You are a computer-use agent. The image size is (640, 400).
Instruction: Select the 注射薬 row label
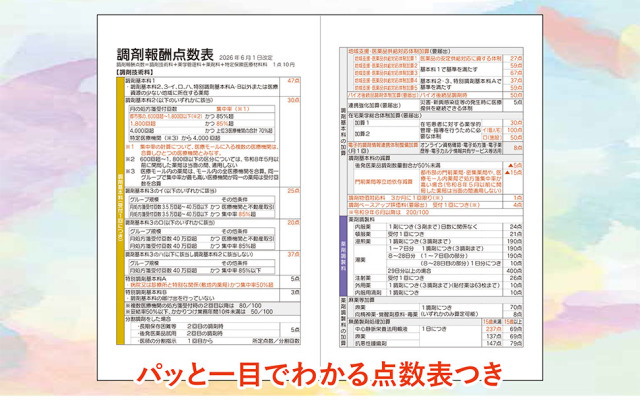pos(362,278)
